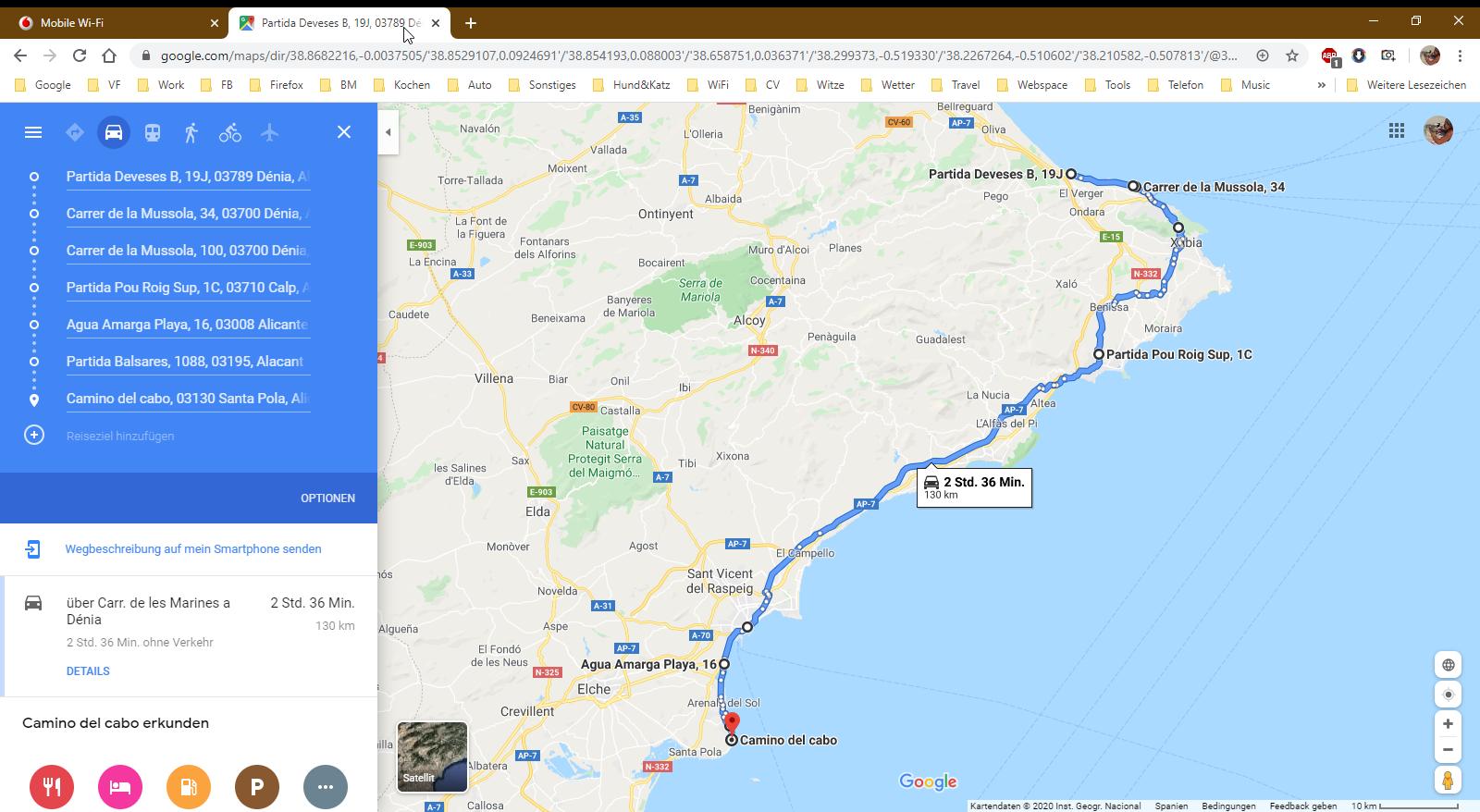Open the Google Maps hamburger menu
Image resolution: width=1480 pixels, height=812 pixels.
pos(33,132)
